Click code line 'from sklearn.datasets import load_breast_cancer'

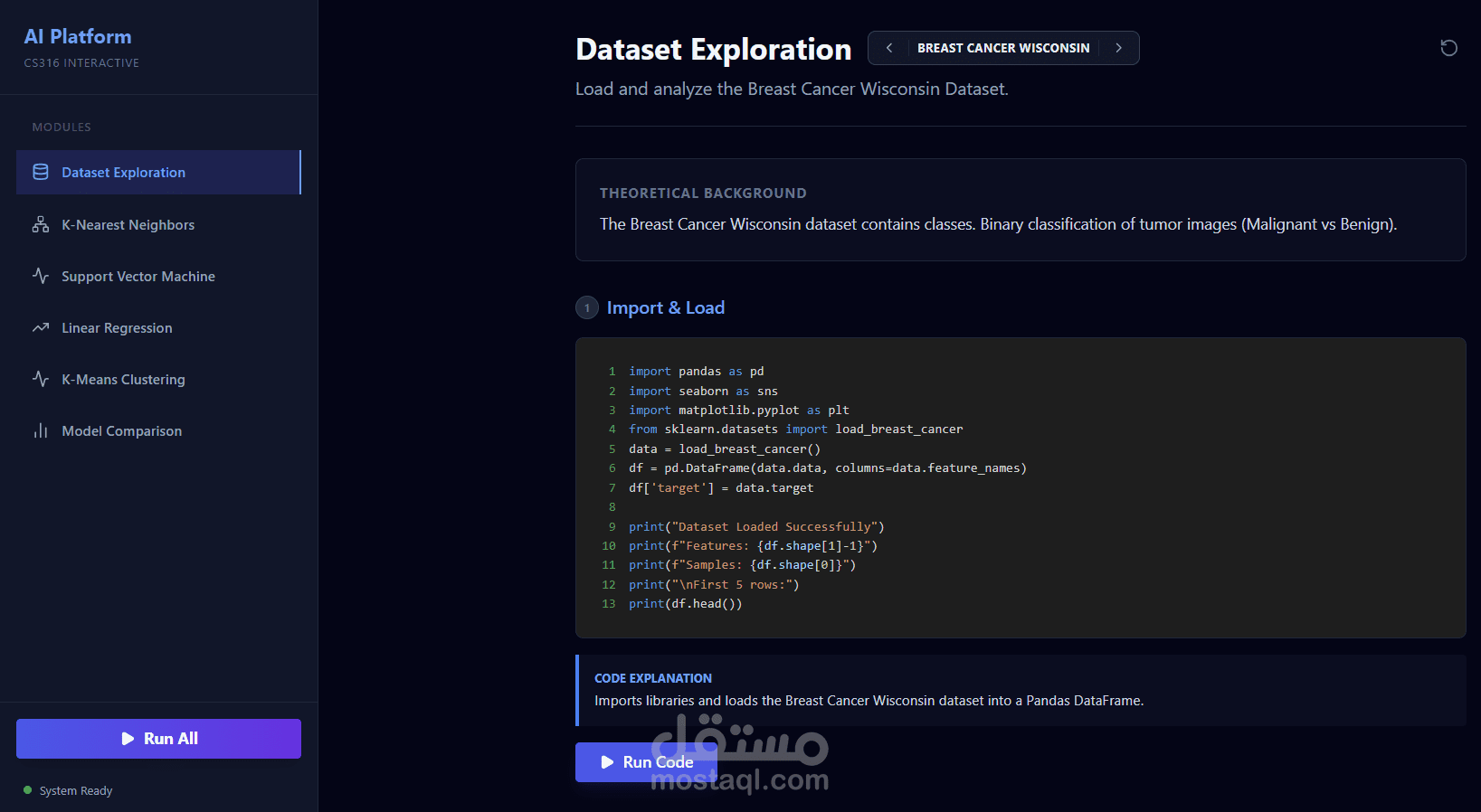pyautogui.click(x=796, y=429)
